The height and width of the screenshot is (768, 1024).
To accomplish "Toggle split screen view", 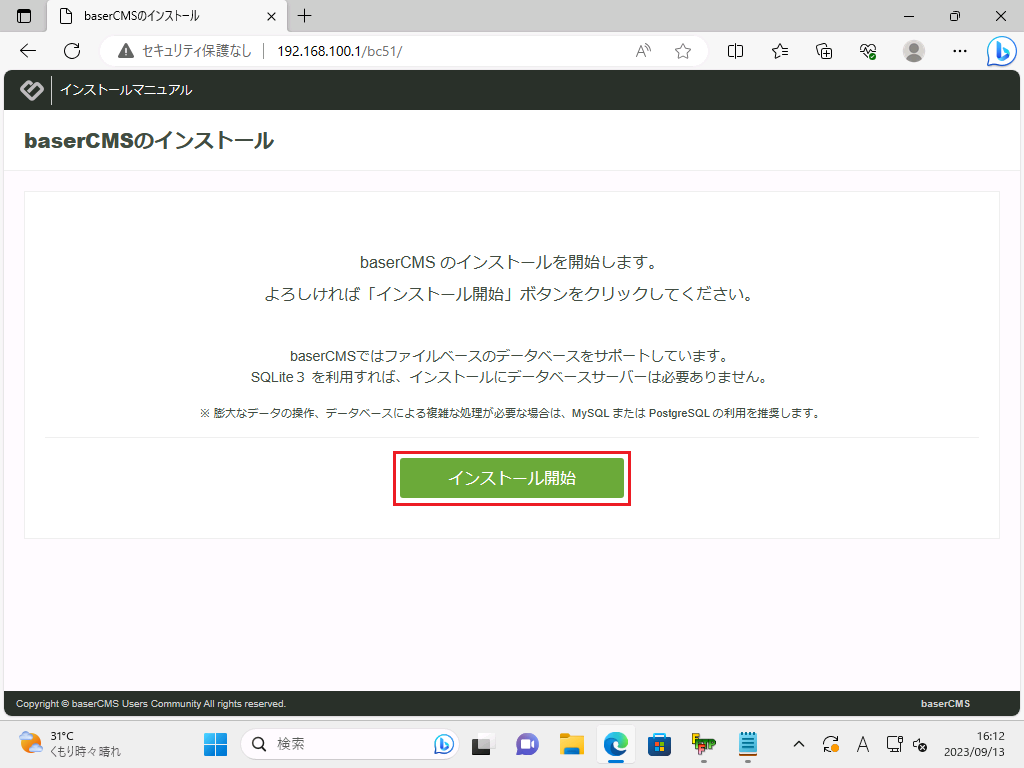I will pyautogui.click(x=736, y=51).
